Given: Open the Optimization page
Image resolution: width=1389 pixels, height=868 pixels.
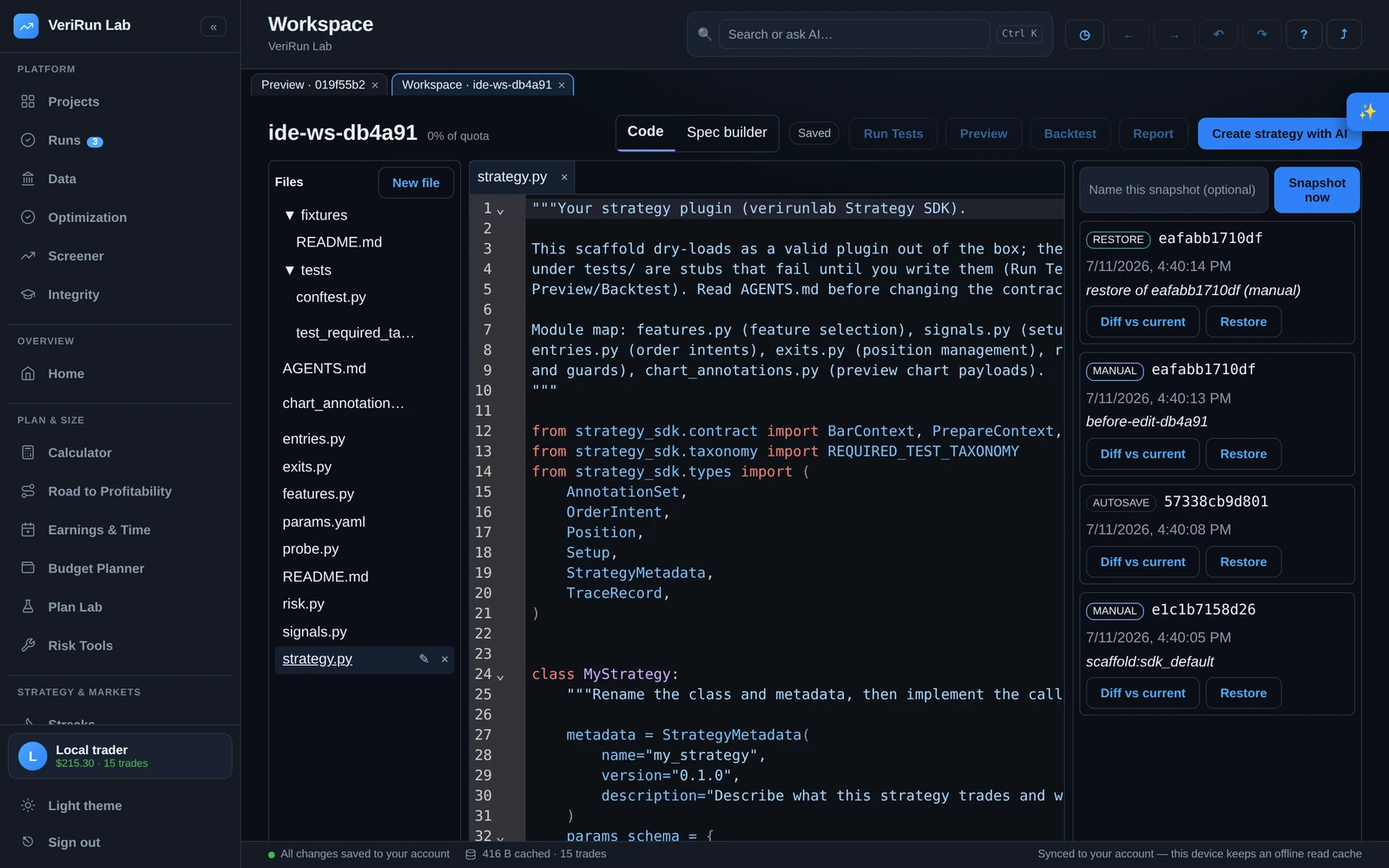Looking at the screenshot, I should coord(120,217).
